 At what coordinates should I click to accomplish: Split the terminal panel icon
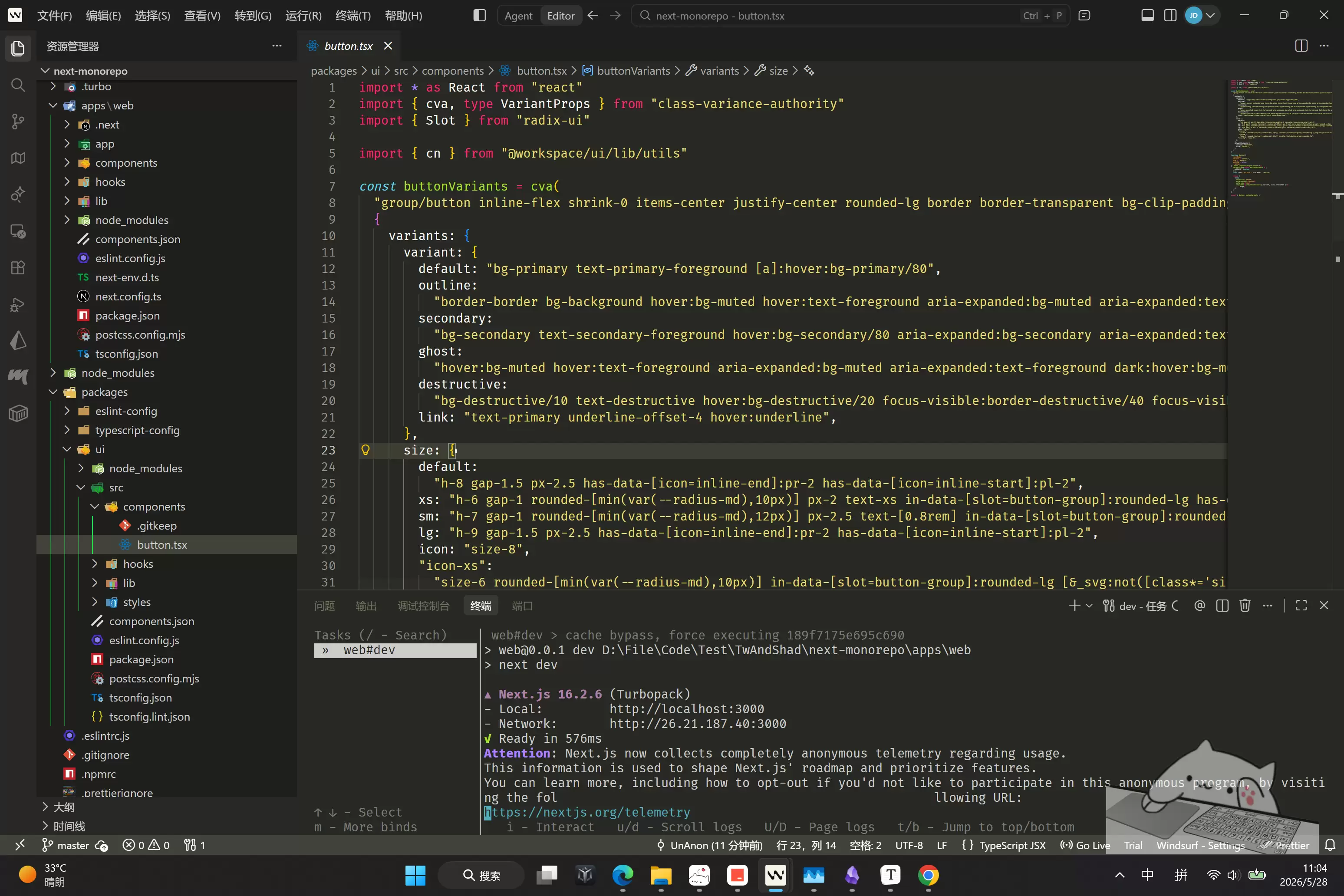pos(1222,605)
